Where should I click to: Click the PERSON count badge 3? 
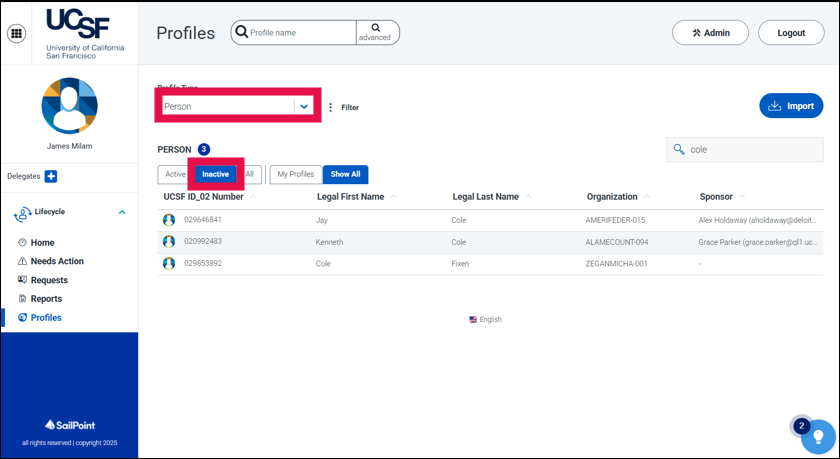[204, 149]
